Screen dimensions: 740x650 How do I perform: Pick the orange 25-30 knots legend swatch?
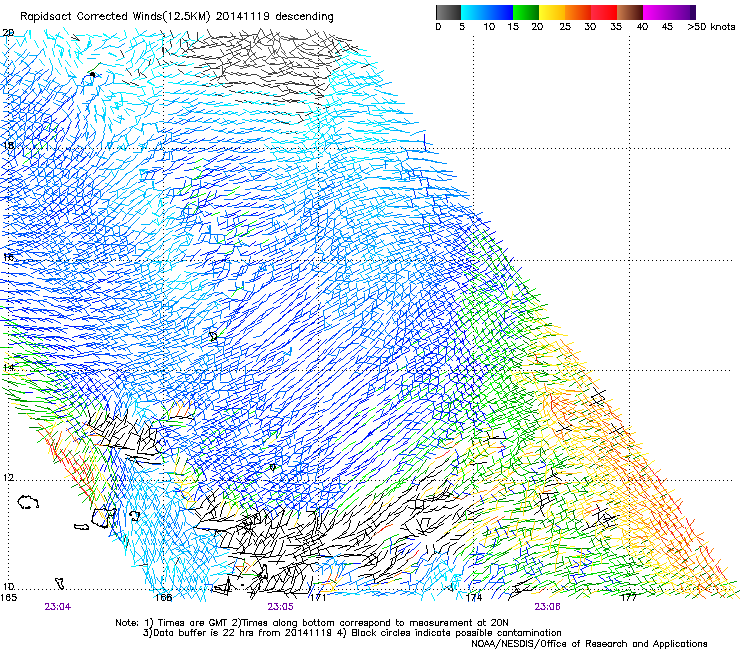tap(578, 12)
